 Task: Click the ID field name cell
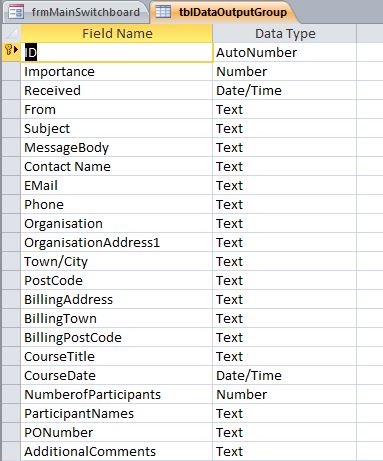117,52
